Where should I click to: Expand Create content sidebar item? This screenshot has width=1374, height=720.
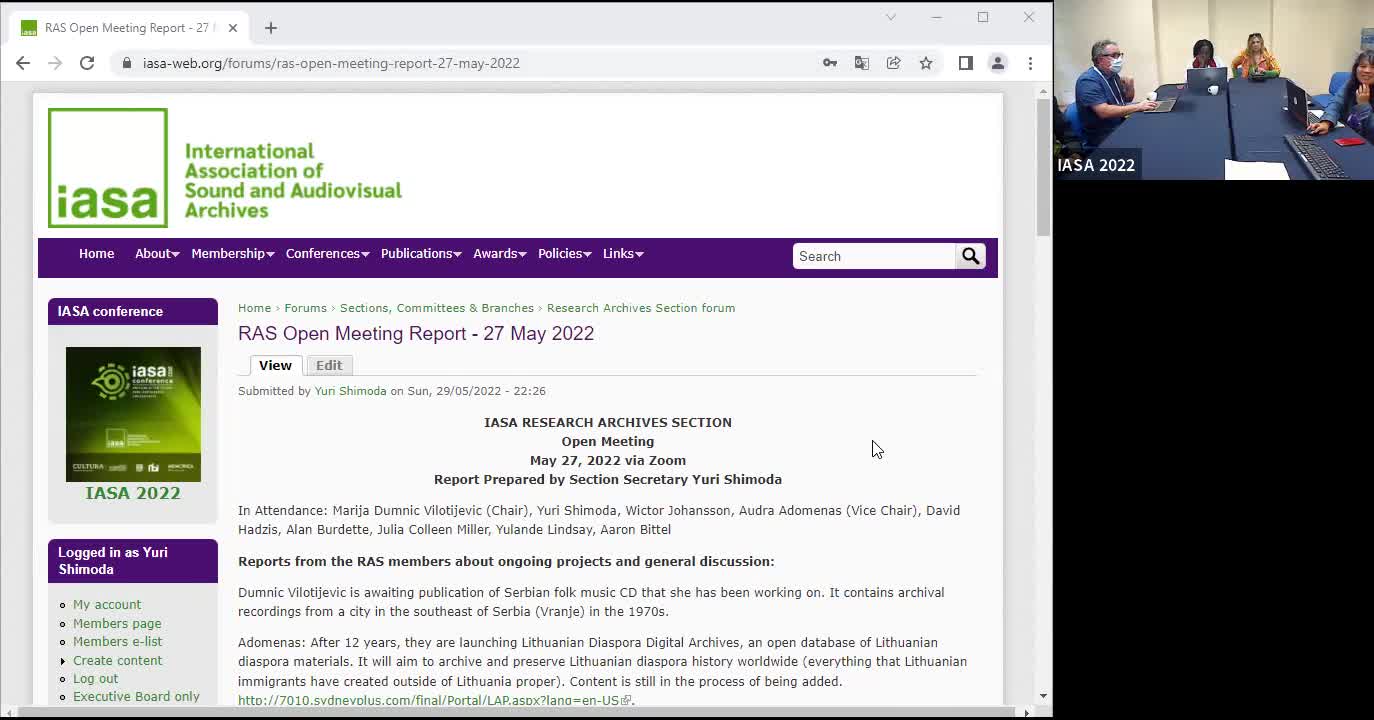[x=117, y=660]
